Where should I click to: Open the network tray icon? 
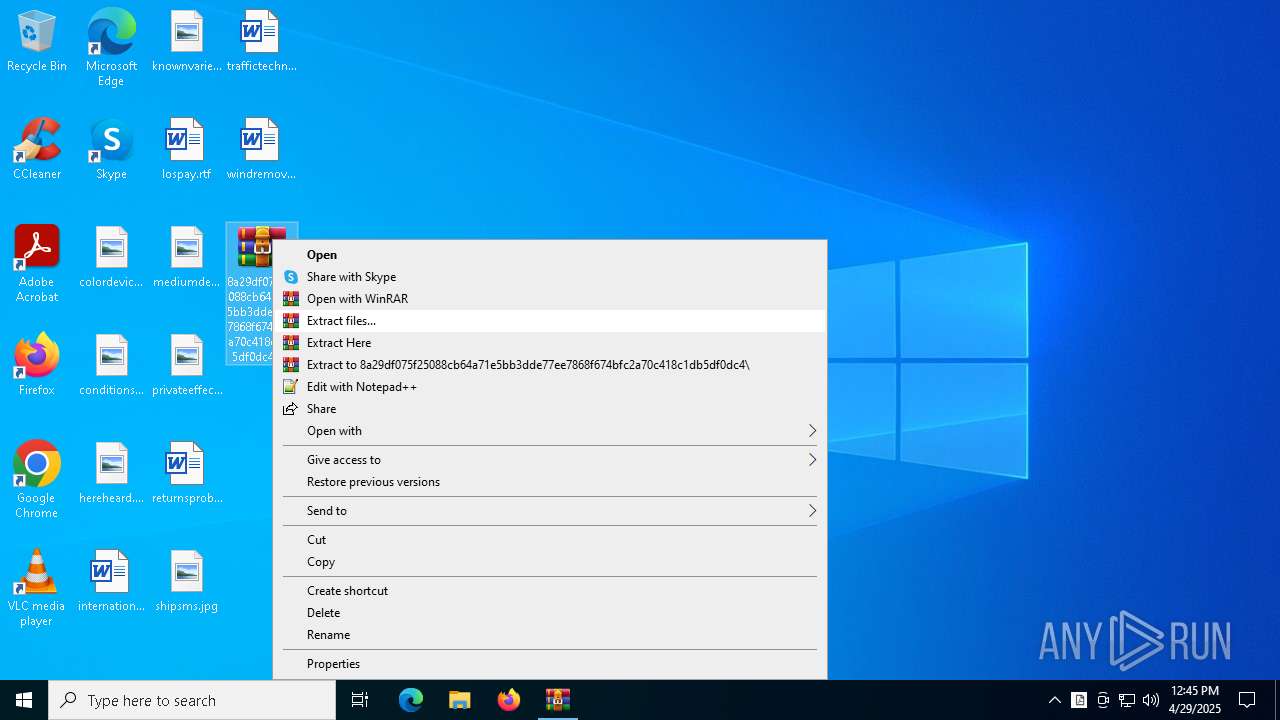[1127, 700]
